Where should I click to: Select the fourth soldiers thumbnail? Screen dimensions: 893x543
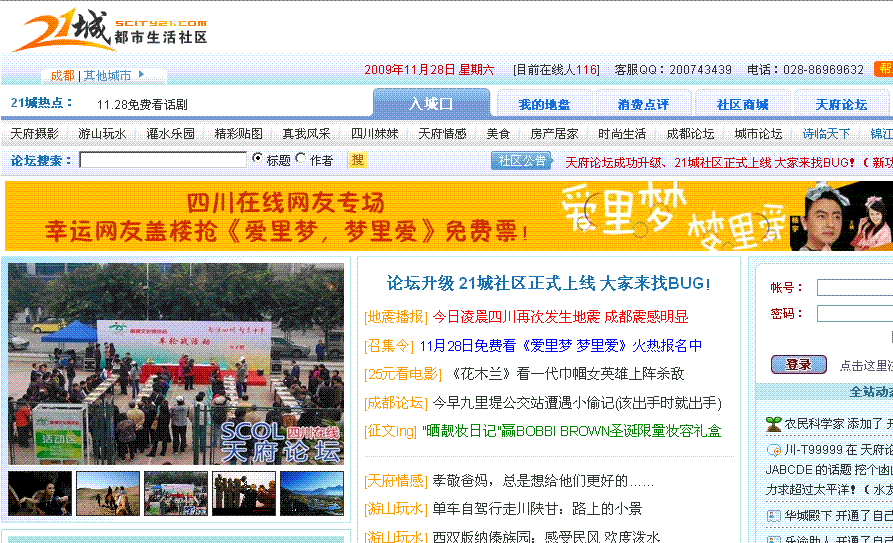coord(244,493)
